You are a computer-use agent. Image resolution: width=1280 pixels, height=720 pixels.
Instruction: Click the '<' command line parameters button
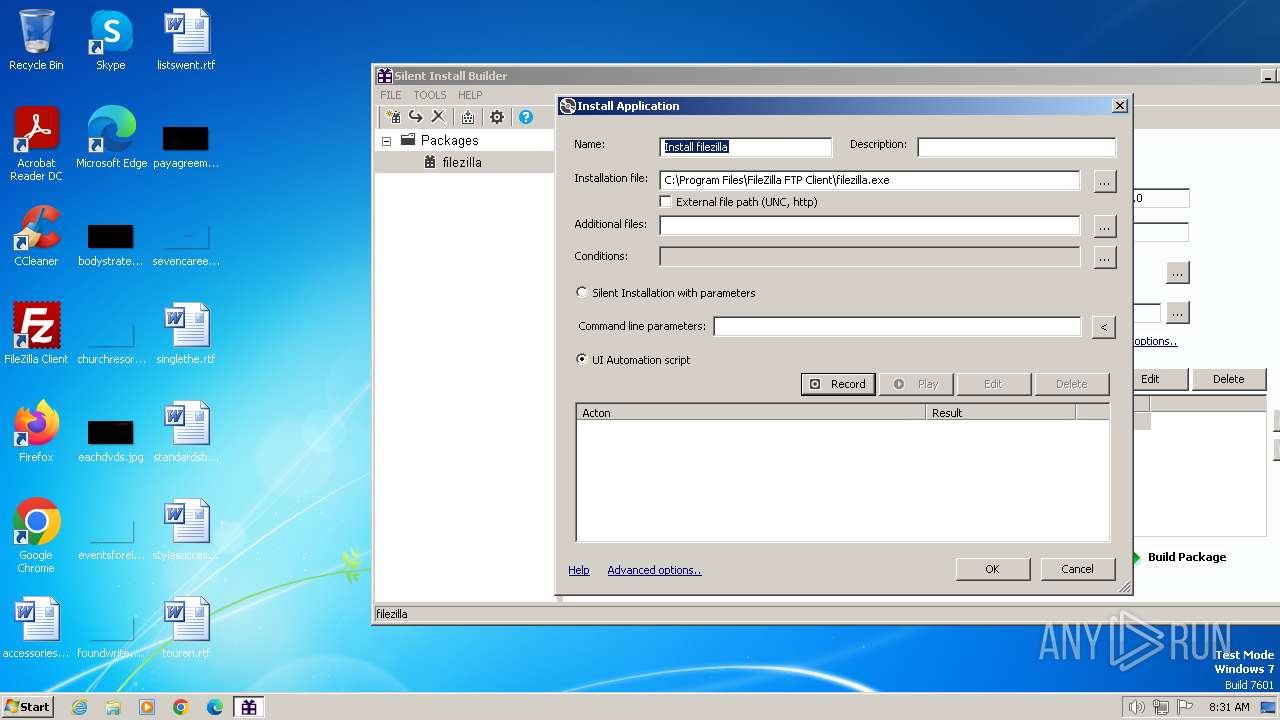point(1104,327)
